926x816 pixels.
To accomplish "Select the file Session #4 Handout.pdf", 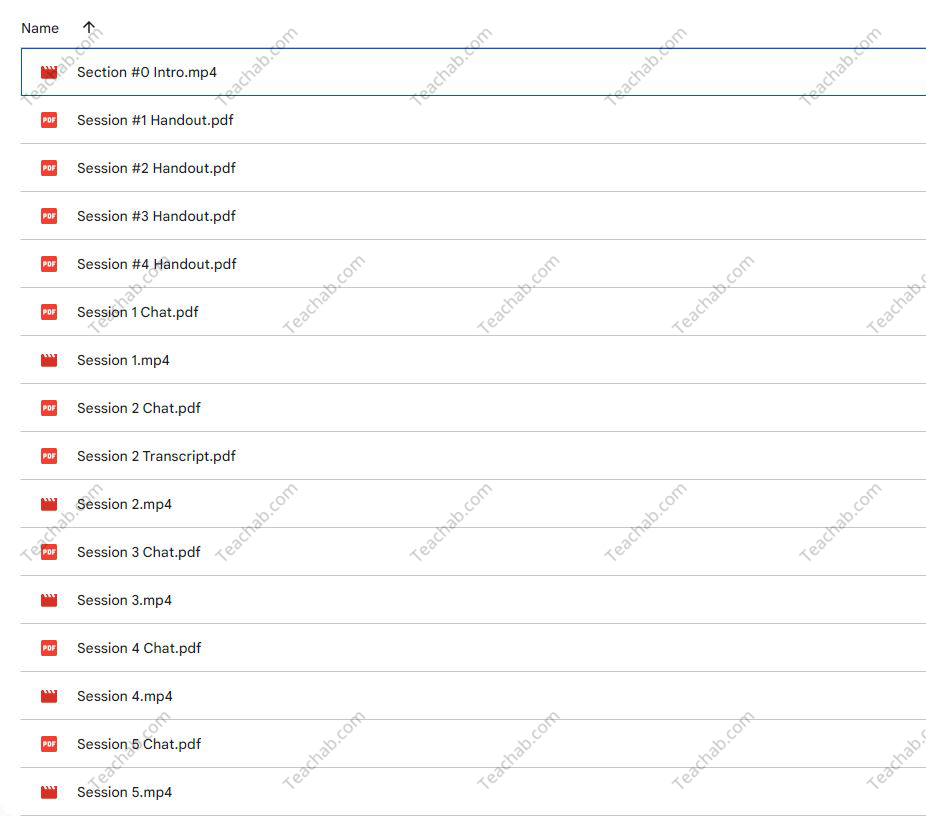I will [474, 264].
